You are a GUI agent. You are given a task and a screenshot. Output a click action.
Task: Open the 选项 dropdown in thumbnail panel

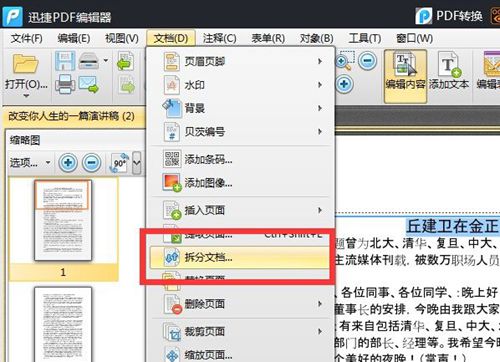(30, 163)
